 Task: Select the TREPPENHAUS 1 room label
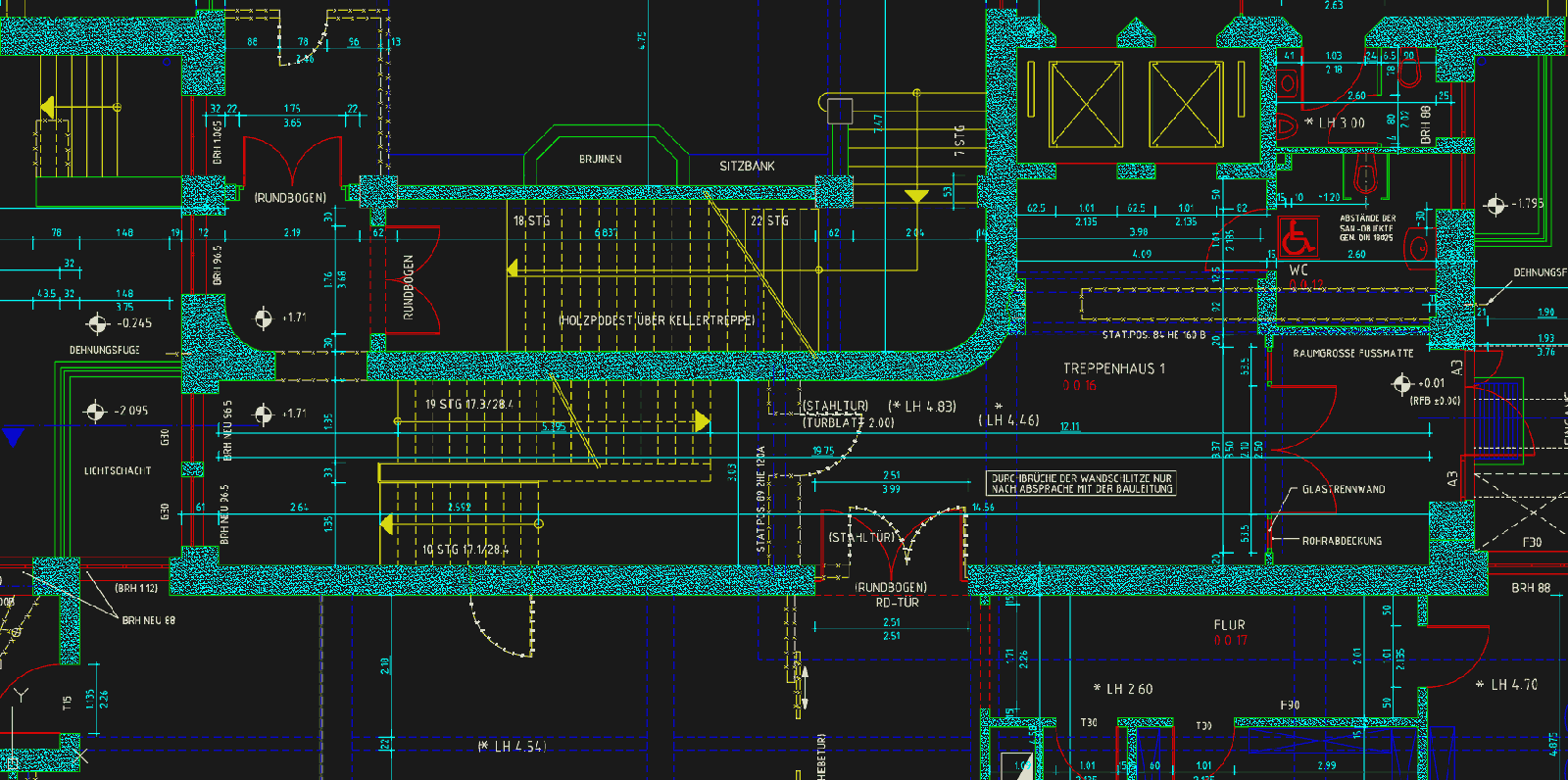pyautogui.click(x=1114, y=369)
